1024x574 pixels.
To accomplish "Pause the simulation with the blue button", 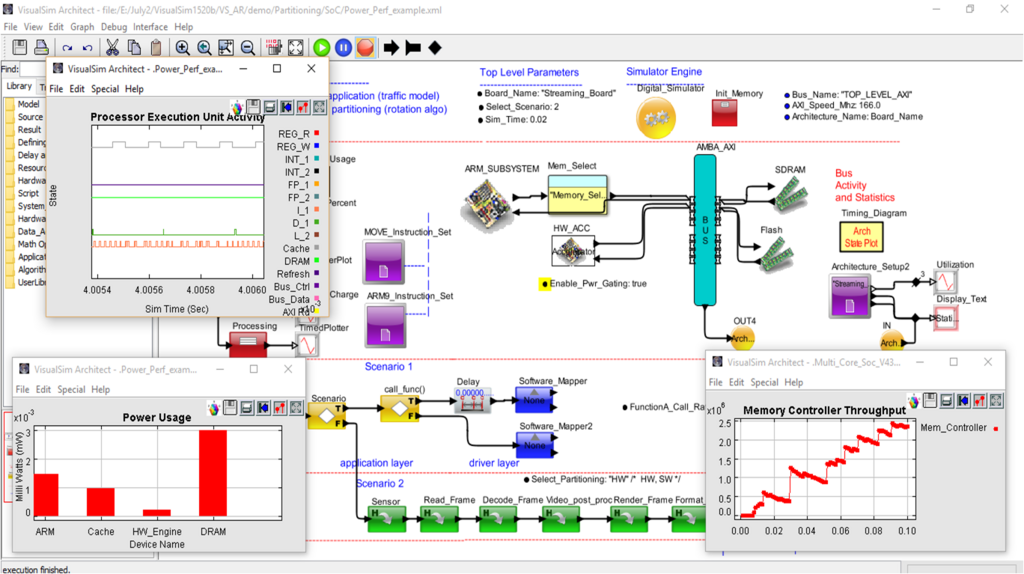I will [343, 47].
